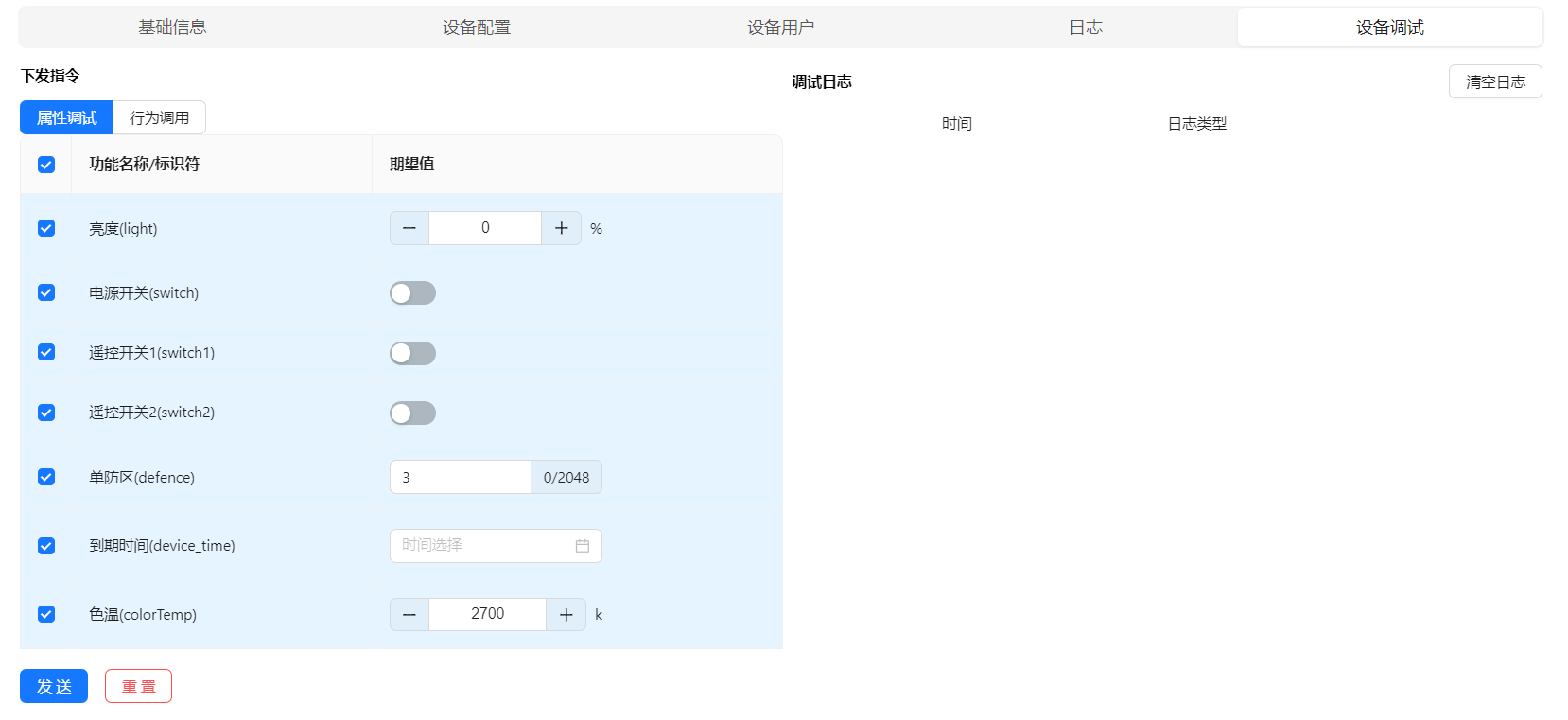Screen dimensions: 1568x720
Task: Select the 行为调用 tab
Action: point(159,118)
